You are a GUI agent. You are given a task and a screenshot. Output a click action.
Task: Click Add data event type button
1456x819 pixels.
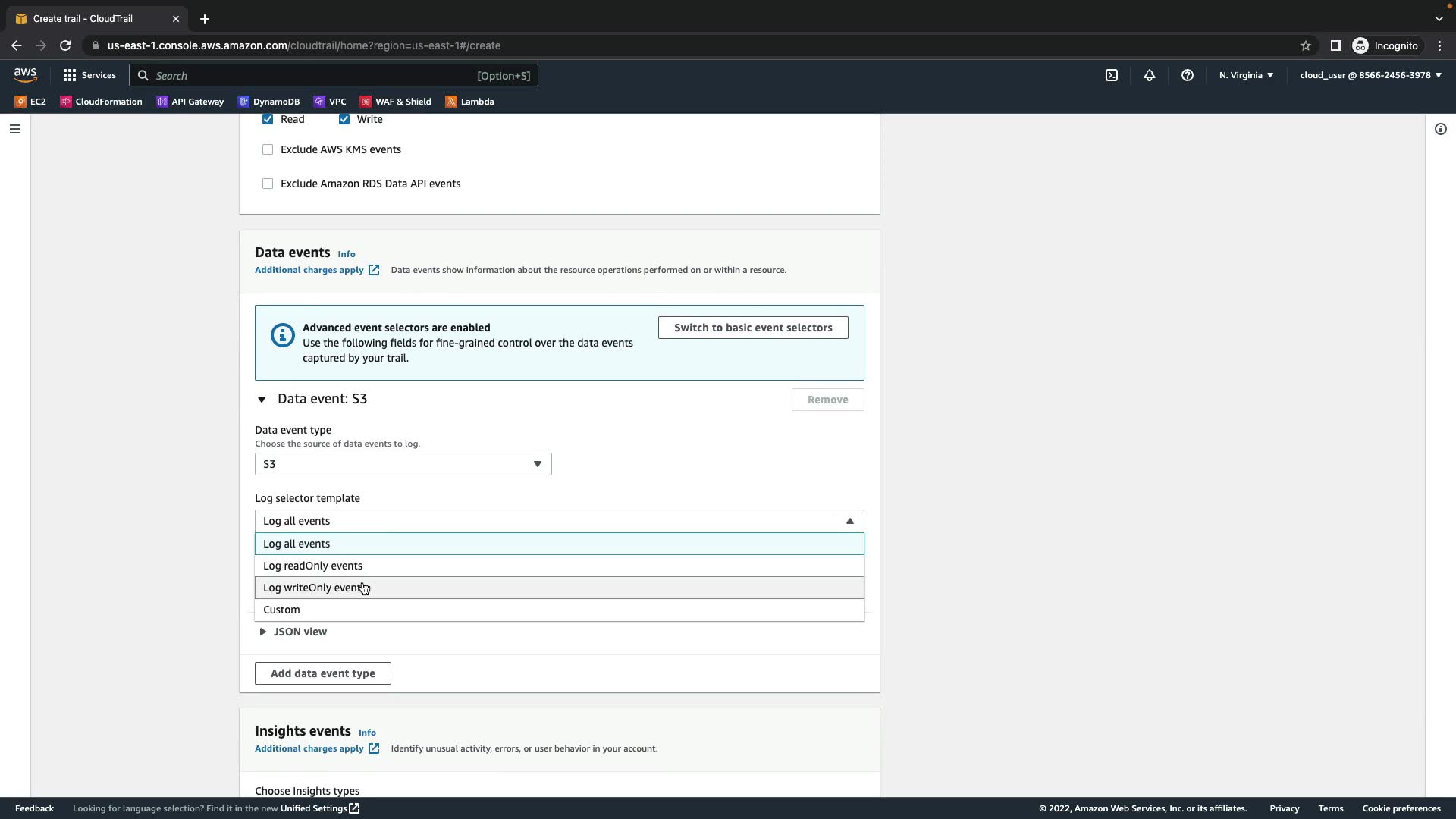pyautogui.click(x=322, y=673)
